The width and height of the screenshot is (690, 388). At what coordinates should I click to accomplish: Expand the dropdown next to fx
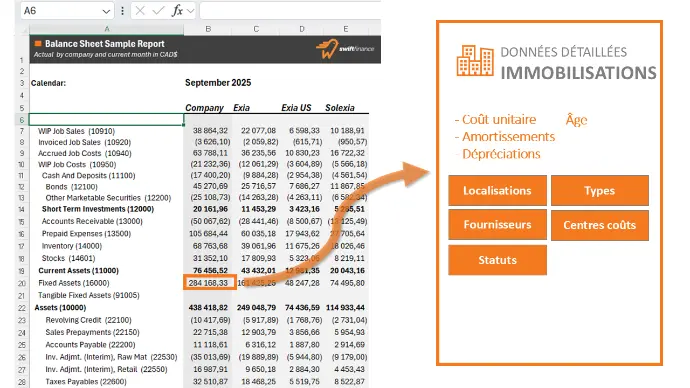pyautogui.click(x=191, y=11)
